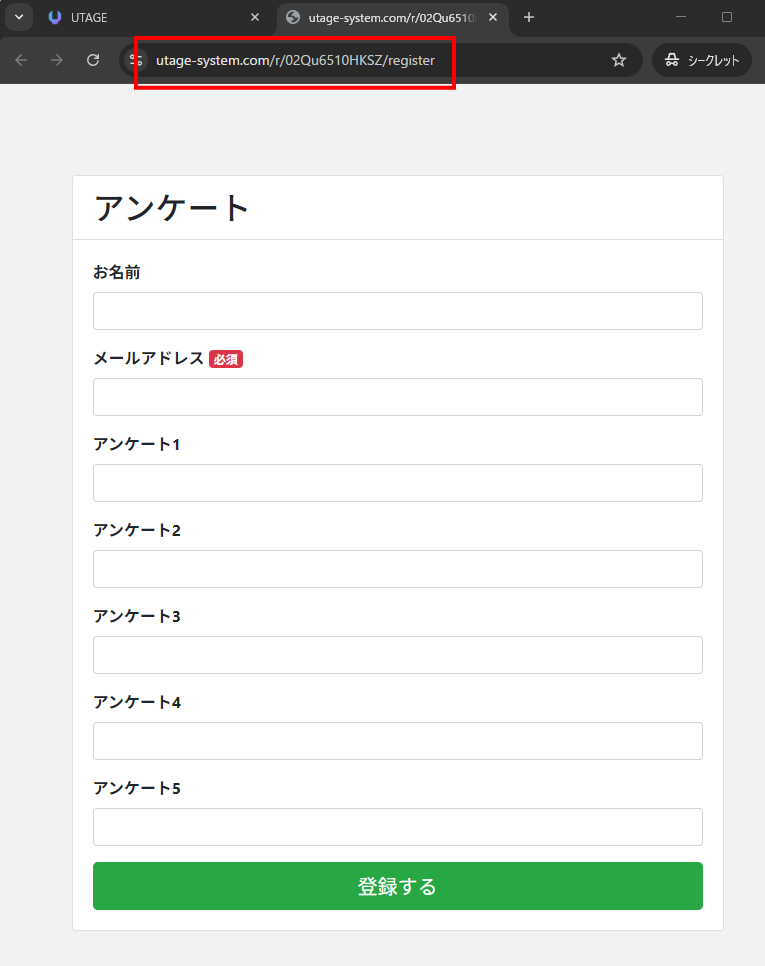This screenshot has width=765, height=966.
Task: Bookmark page with the star icon
Action: click(619, 60)
